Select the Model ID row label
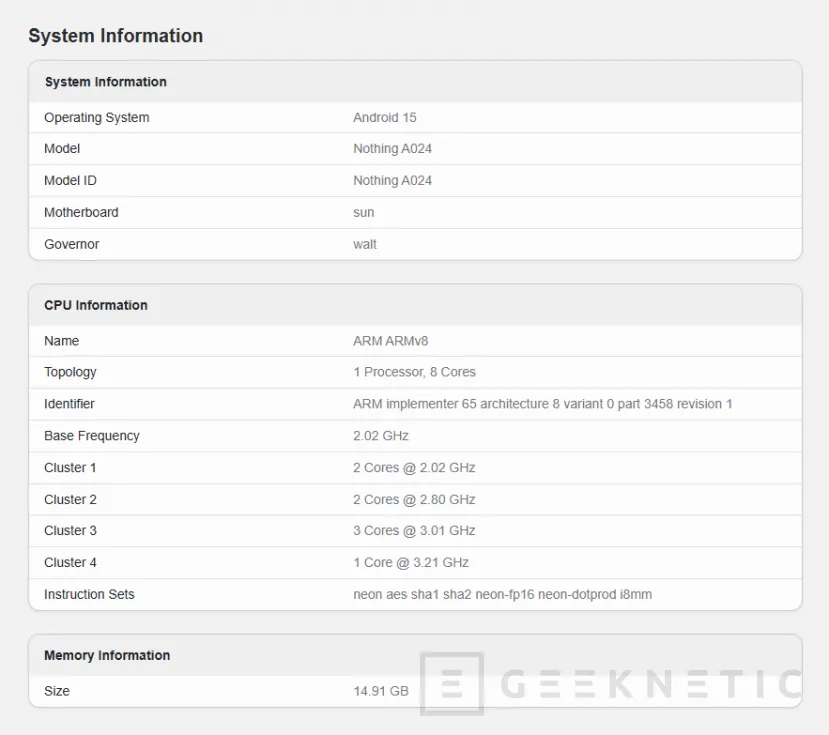Viewport: 829px width, 735px height. (70, 180)
